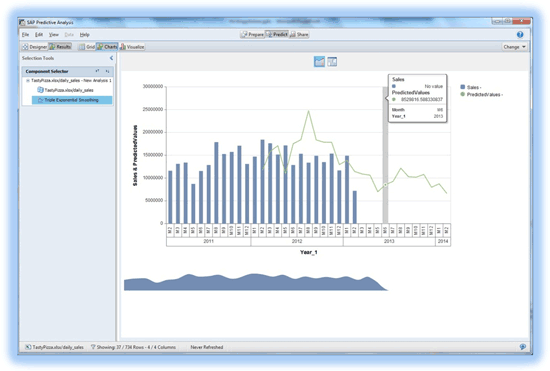550x371 pixels.
Task: Click the blue Sales legend swatch
Action: (x=463, y=87)
